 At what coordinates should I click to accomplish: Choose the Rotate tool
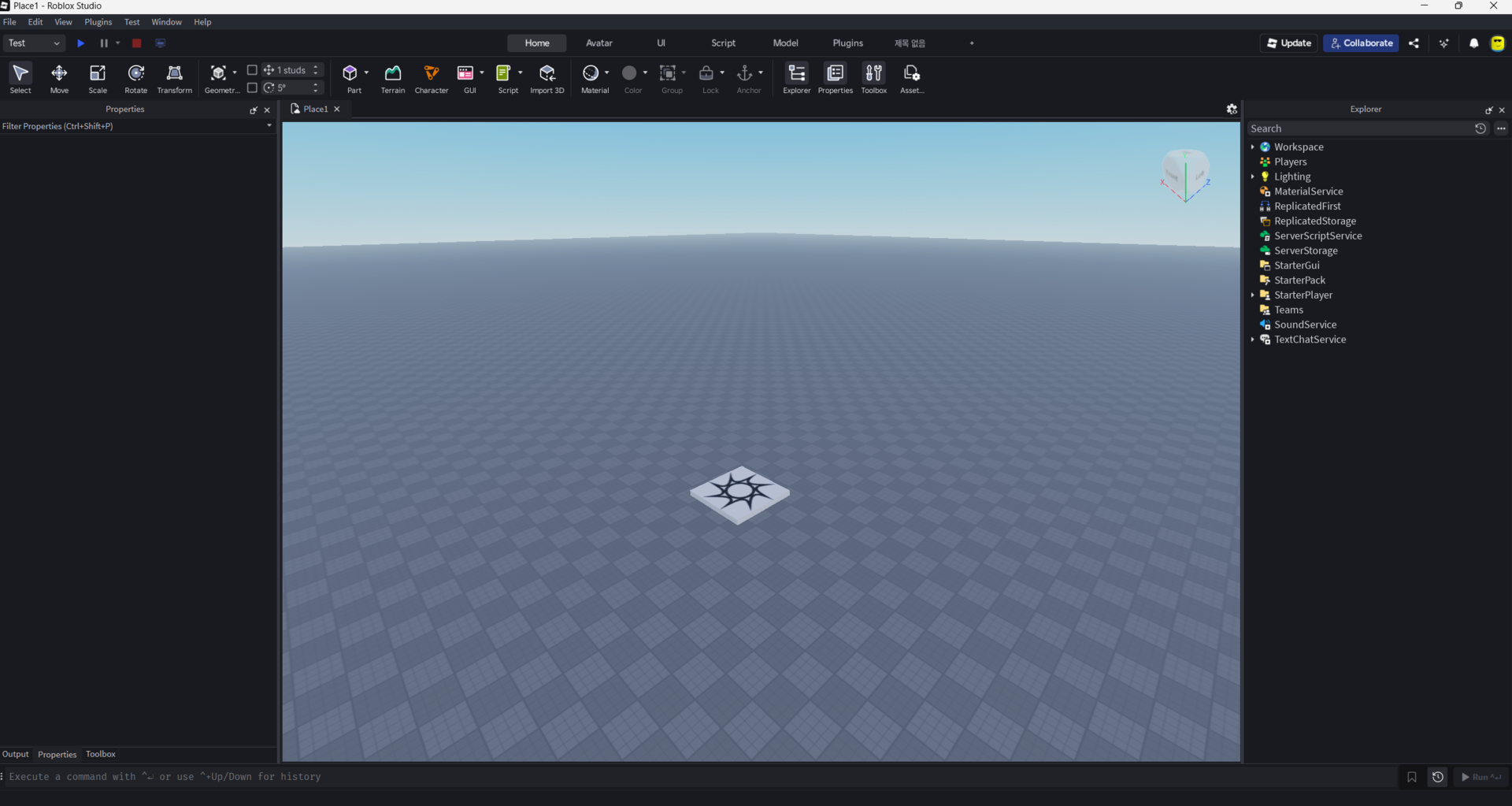[x=135, y=78]
